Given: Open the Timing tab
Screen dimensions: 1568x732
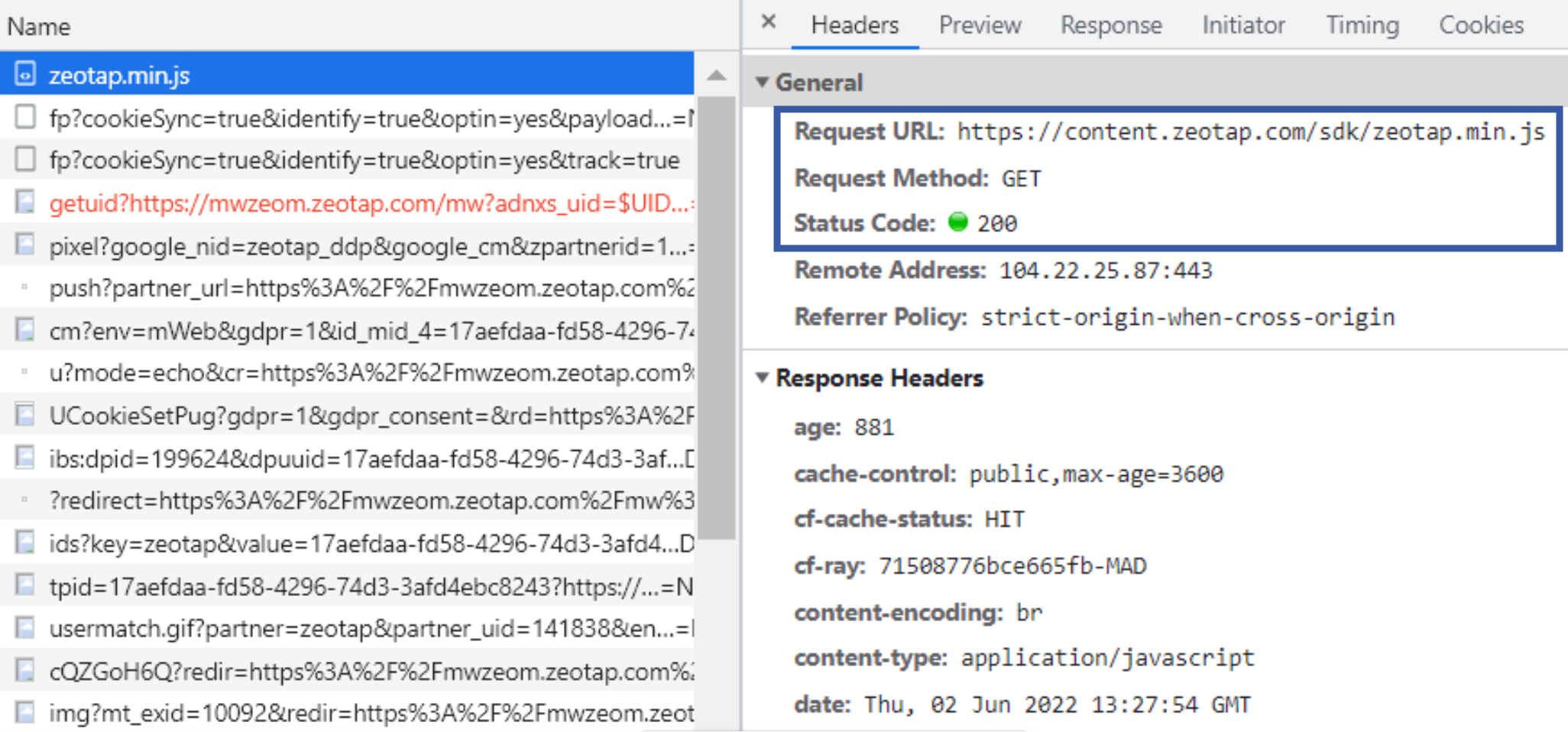Looking at the screenshot, I should point(1362,25).
